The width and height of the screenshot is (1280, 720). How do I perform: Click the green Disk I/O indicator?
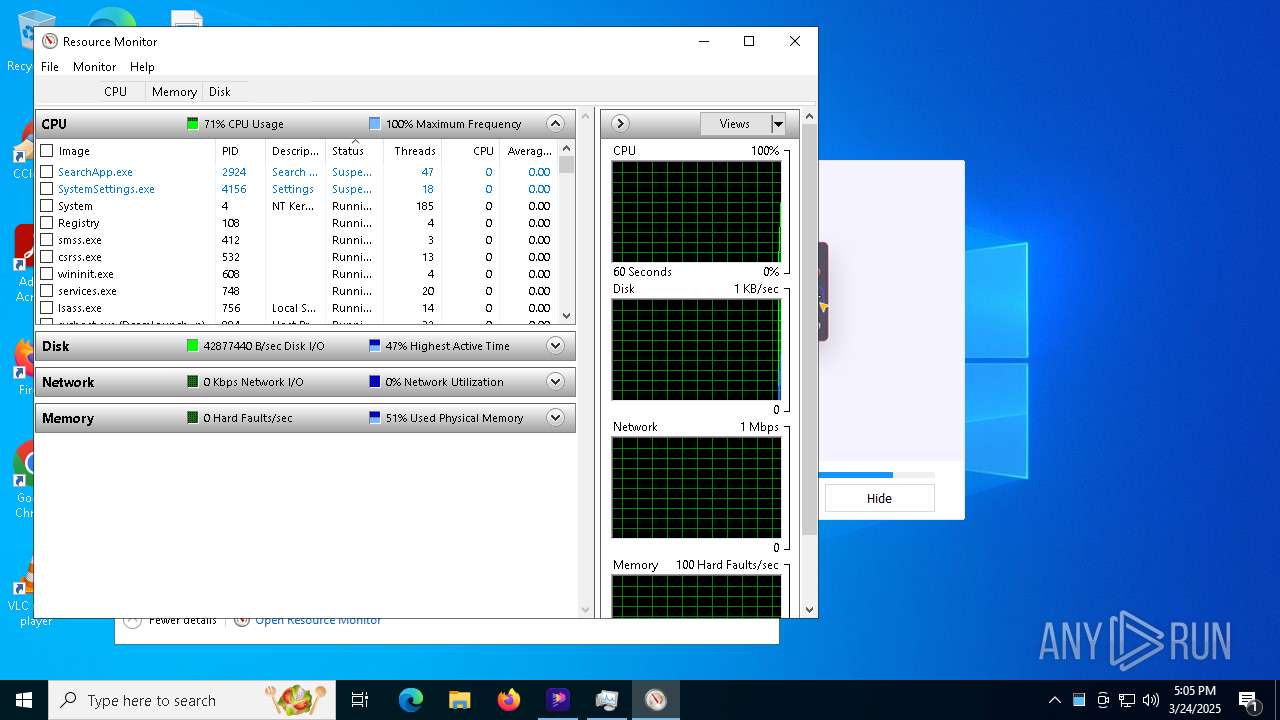[193, 346]
